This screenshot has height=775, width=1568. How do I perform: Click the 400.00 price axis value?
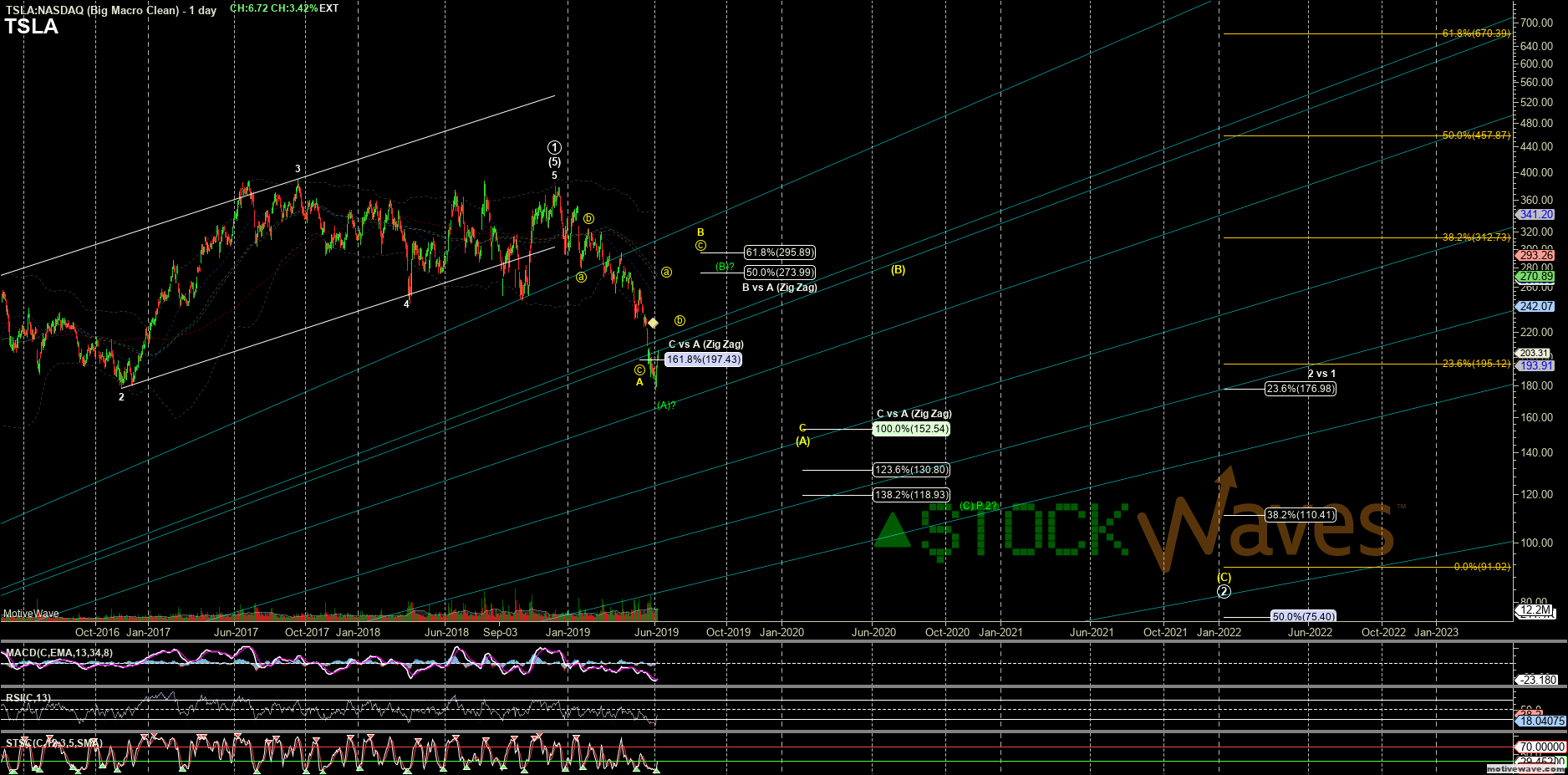1537,172
